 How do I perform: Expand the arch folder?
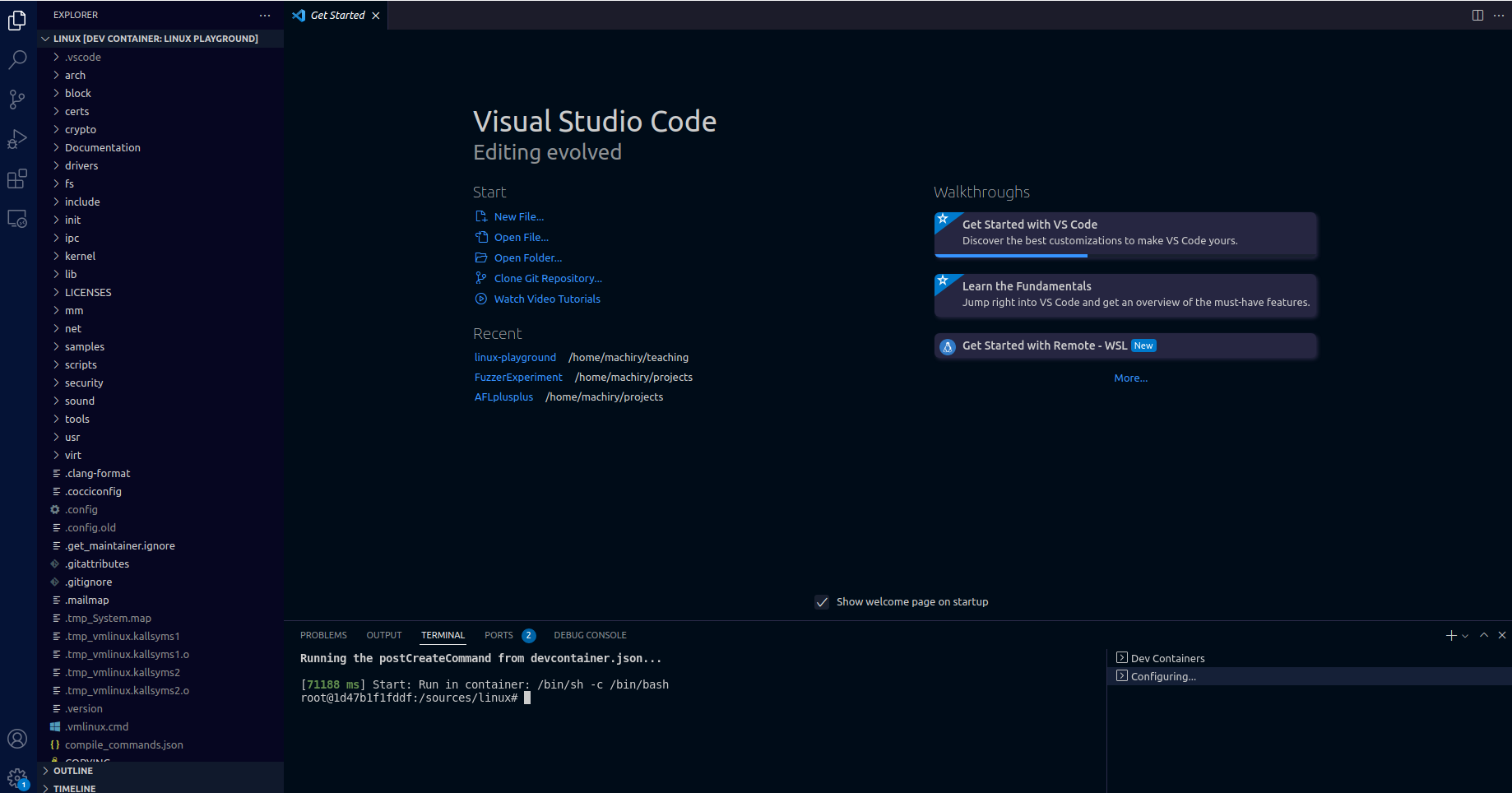pyautogui.click(x=160, y=75)
